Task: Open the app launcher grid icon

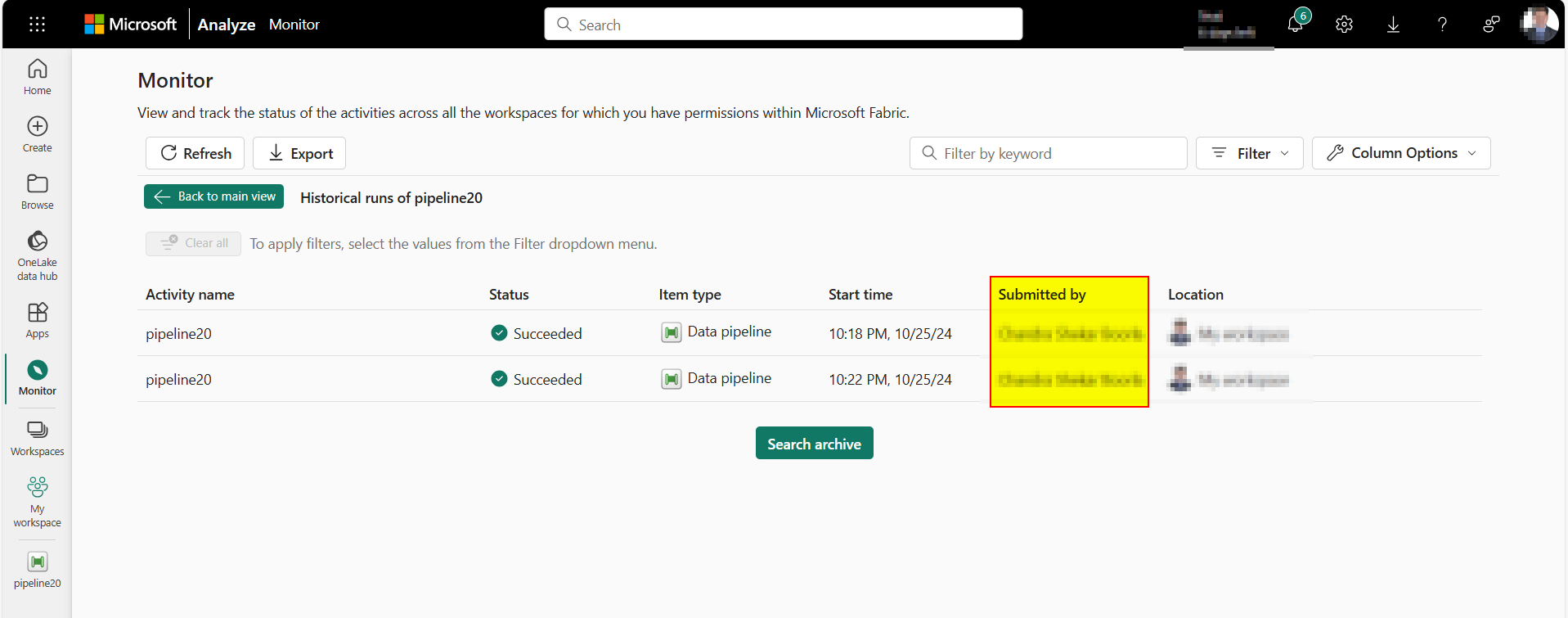Action: 37,25
